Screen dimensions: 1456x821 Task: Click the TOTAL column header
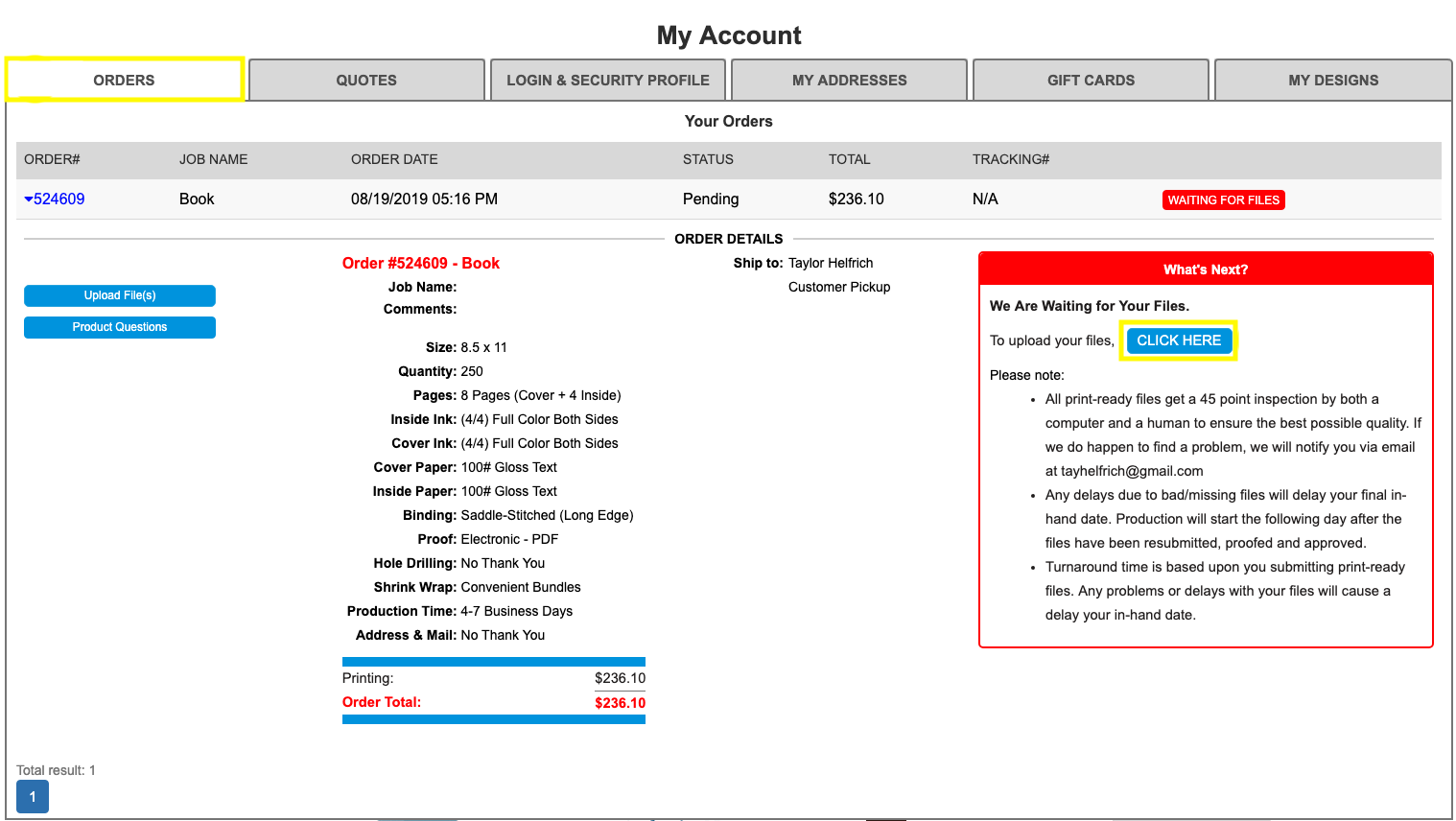point(849,159)
